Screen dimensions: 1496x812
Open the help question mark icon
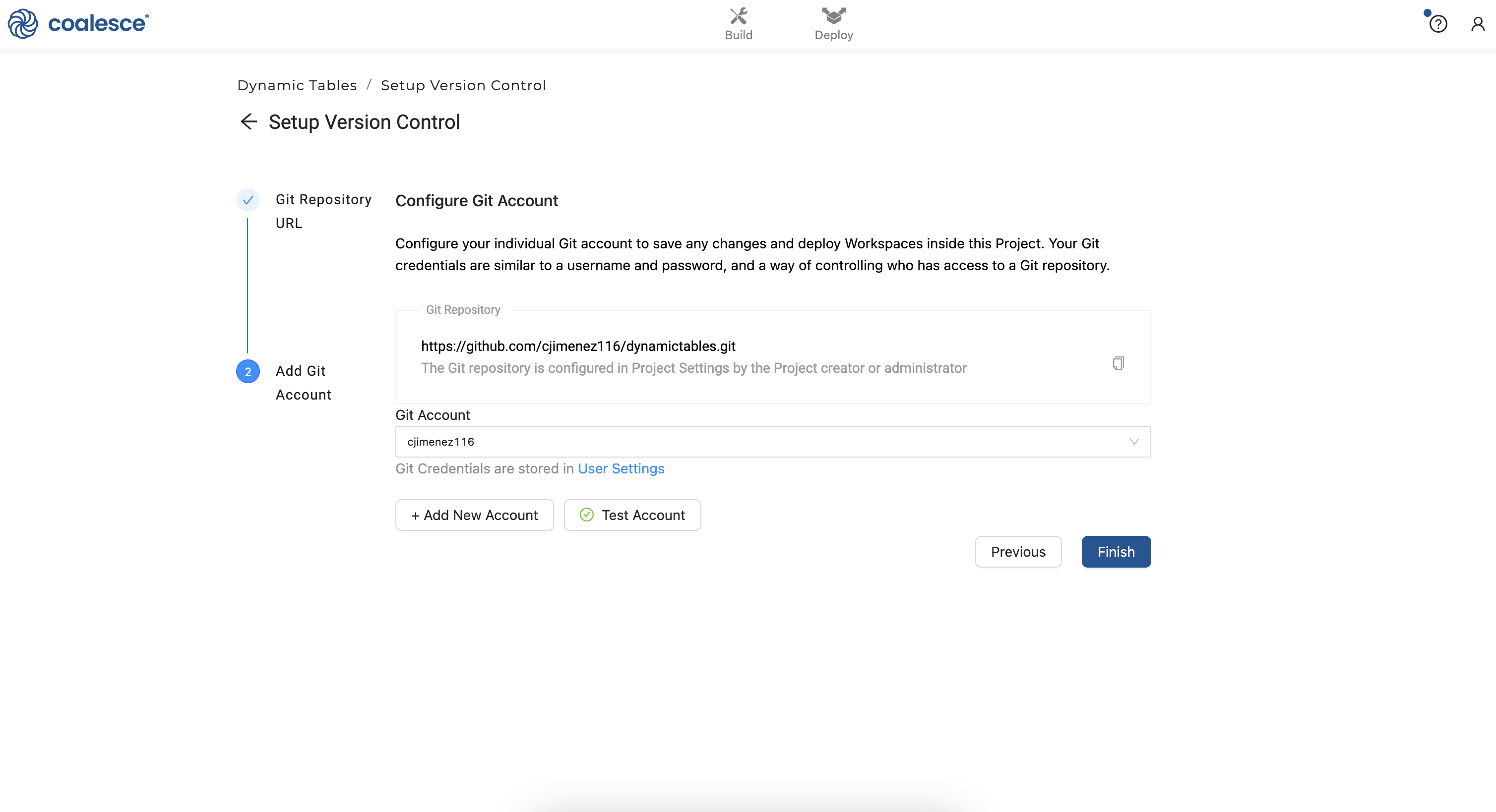point(1438,24)
